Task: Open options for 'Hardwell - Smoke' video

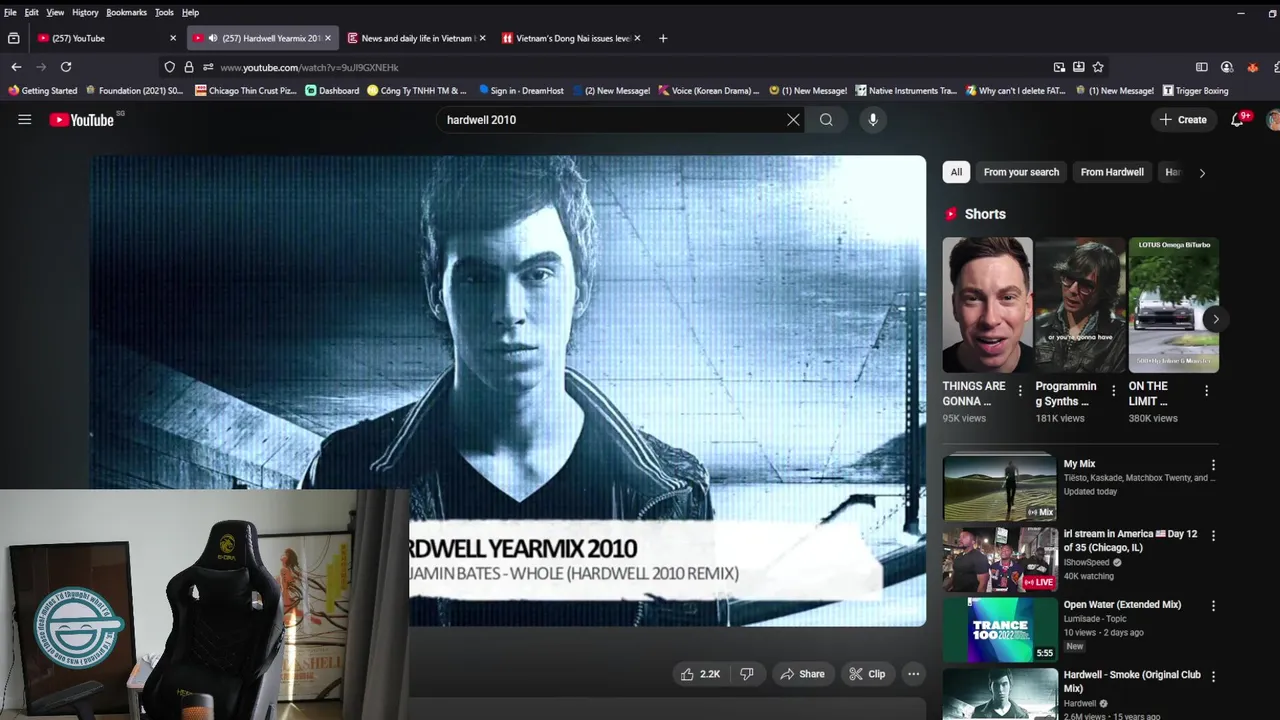Action: pyautogui.click(x=1213, y=677)
